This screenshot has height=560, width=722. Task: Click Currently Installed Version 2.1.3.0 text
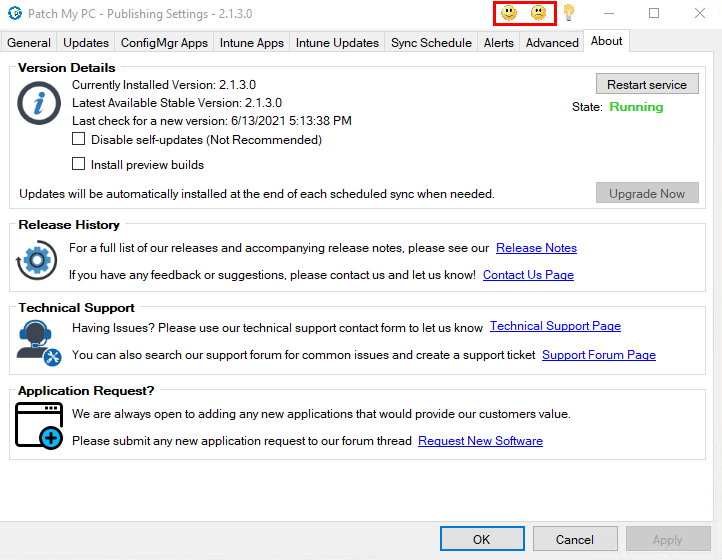164,85
